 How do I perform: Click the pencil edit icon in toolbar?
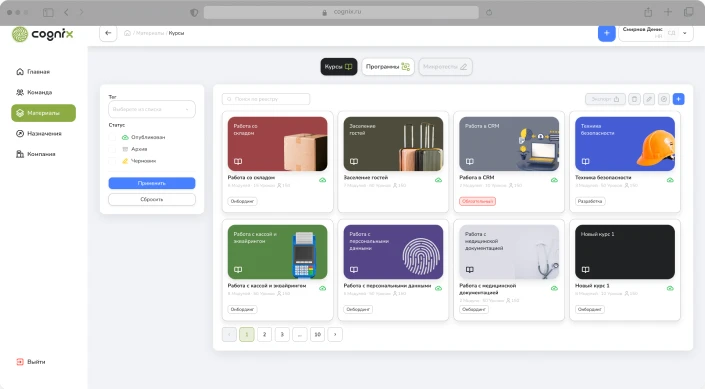649,99
